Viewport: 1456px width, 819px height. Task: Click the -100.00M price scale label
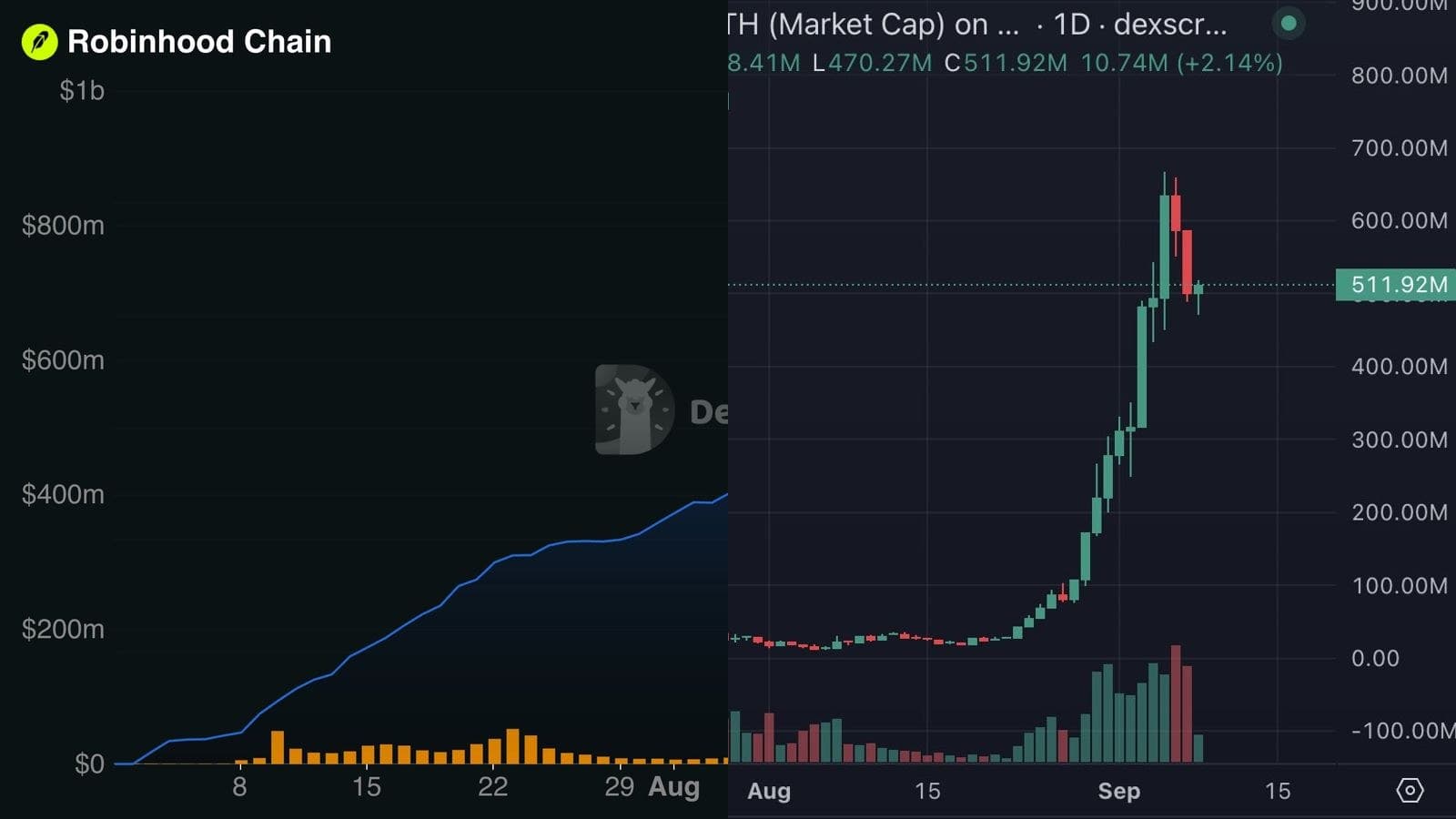1402,731
